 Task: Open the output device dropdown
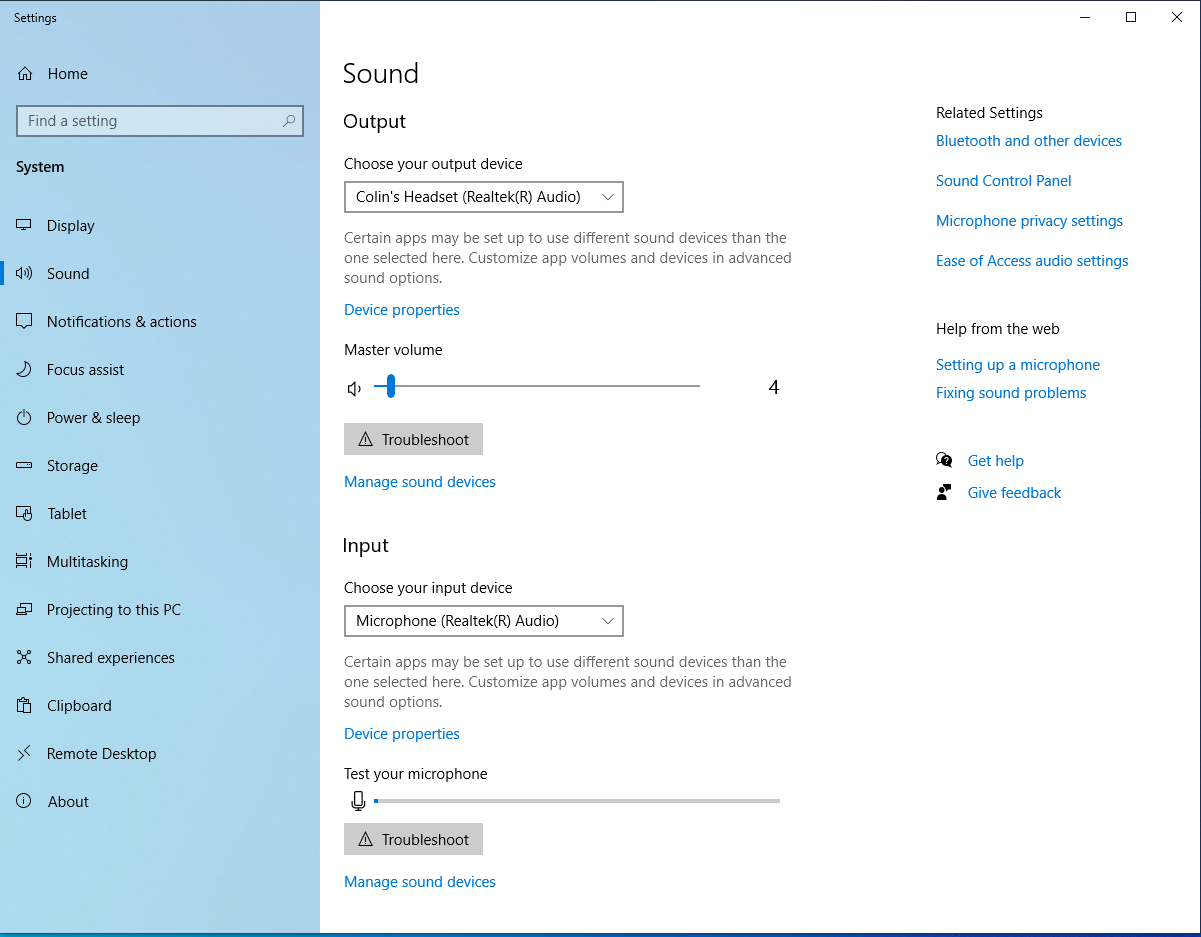484,197
